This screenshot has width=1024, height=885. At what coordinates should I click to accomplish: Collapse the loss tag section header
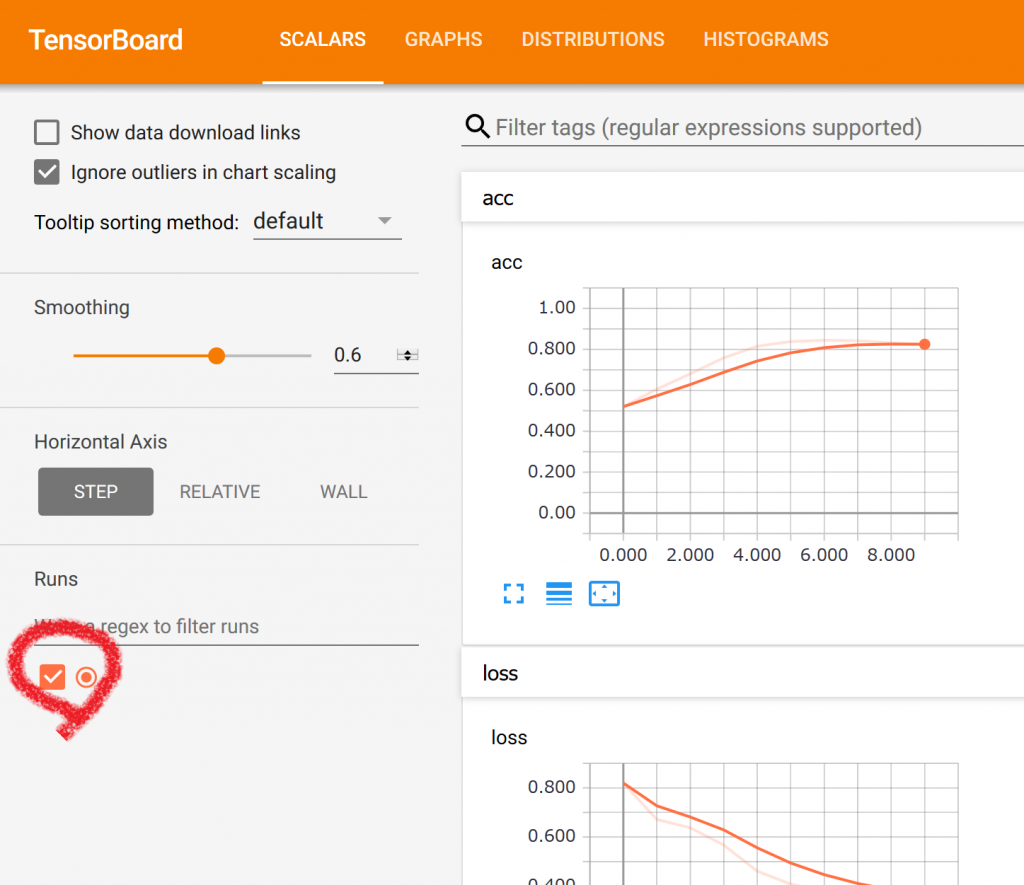click(x=743, y=673)
